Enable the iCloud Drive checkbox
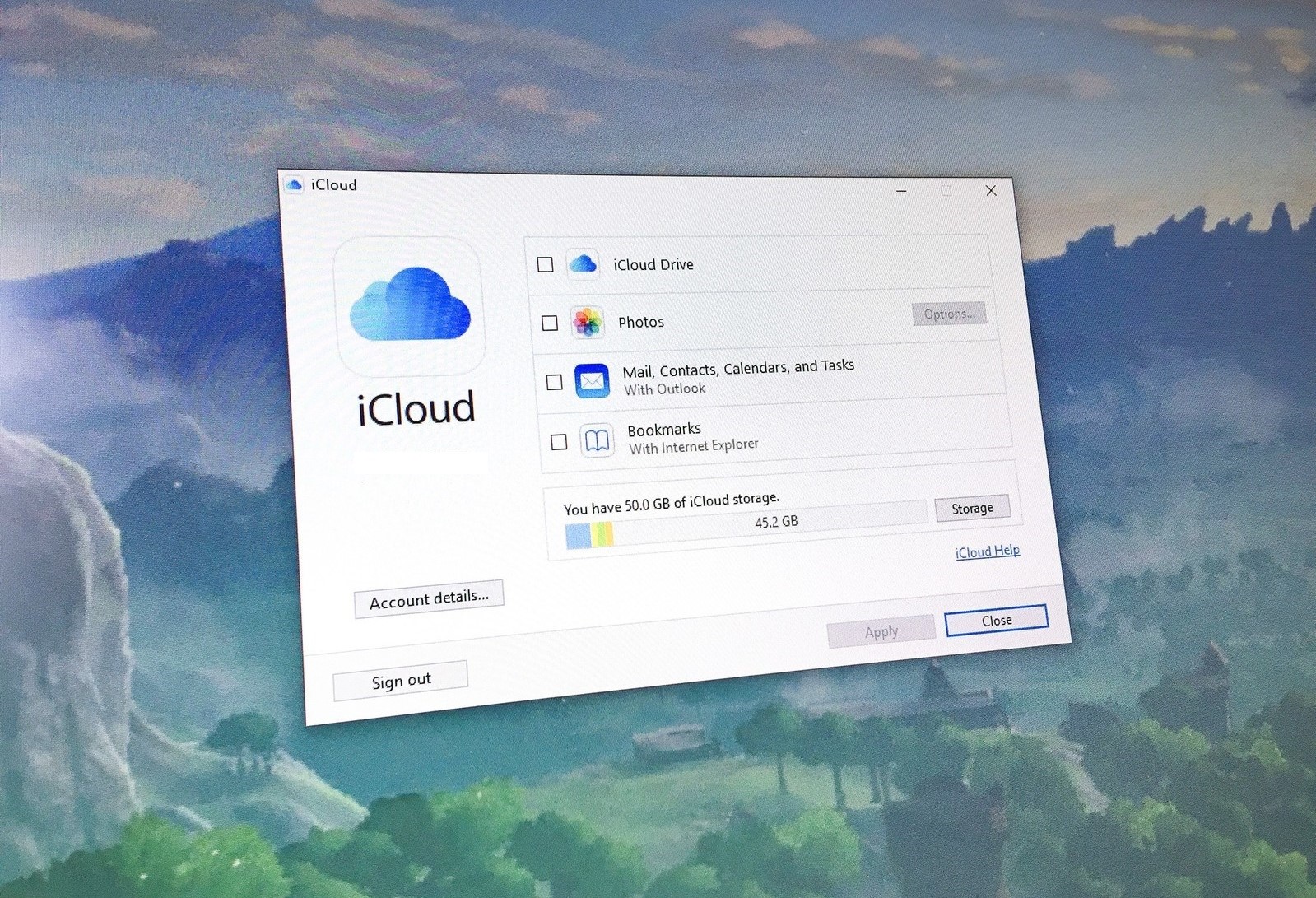Viewport: 1316px width, 898px height. (x=545, y=264)
